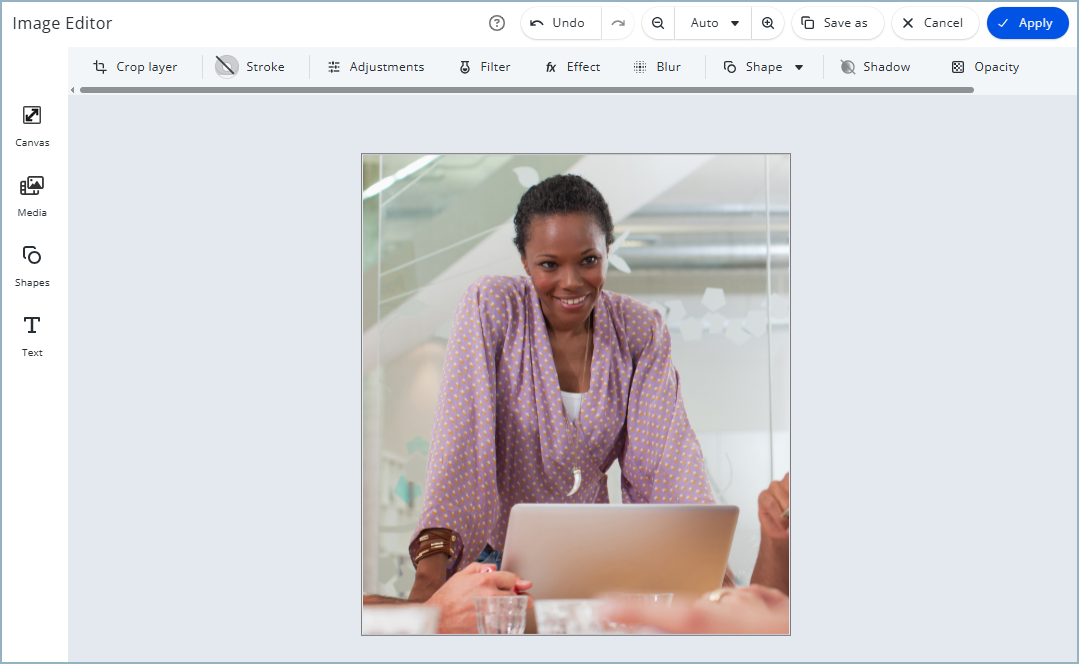Click the Stroke color swatch
This screenshot has width=1079, height=664.
click(227, 67)
